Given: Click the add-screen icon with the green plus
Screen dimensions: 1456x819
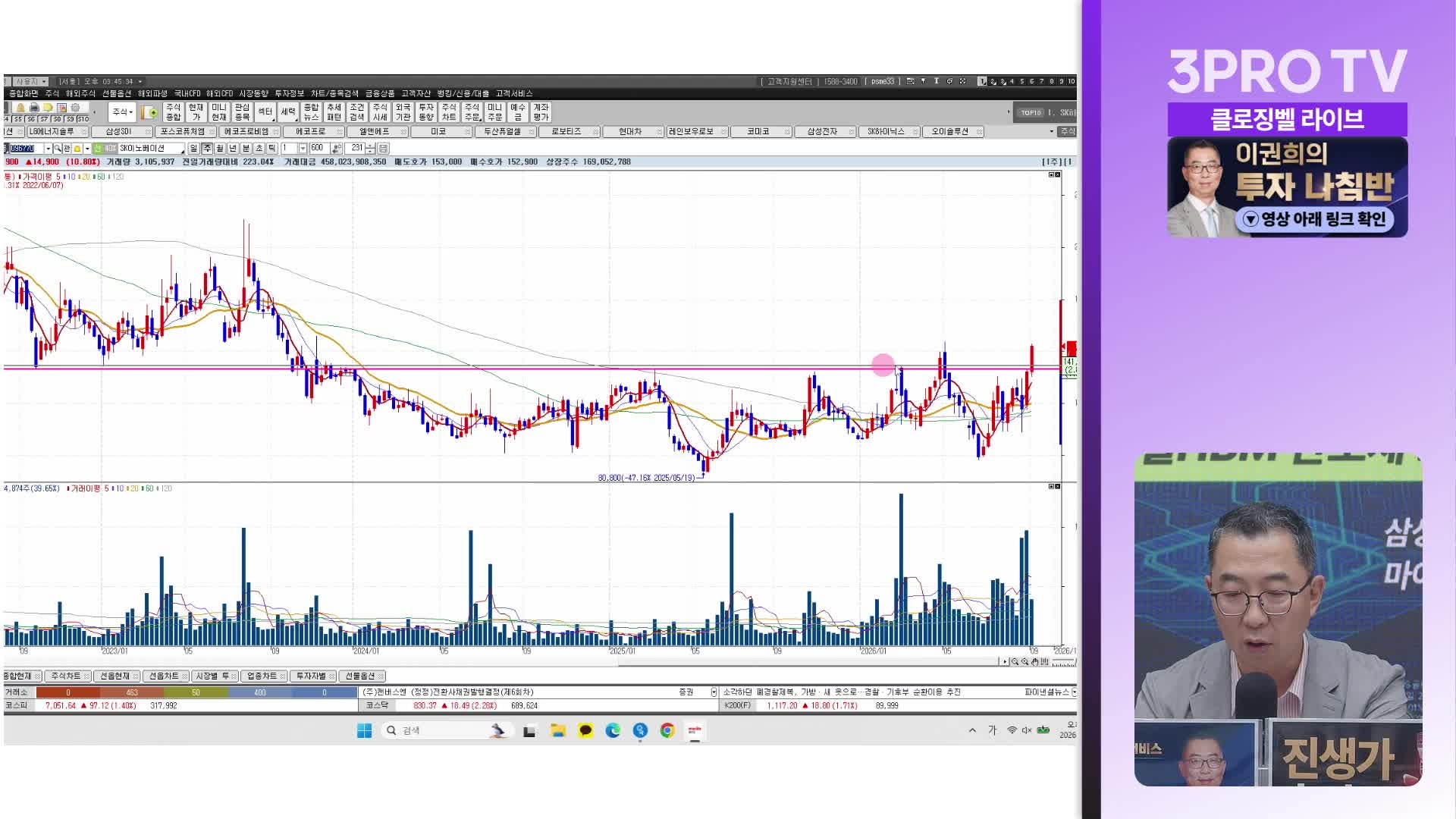Looking at the screenshot, I should (149, 112).
